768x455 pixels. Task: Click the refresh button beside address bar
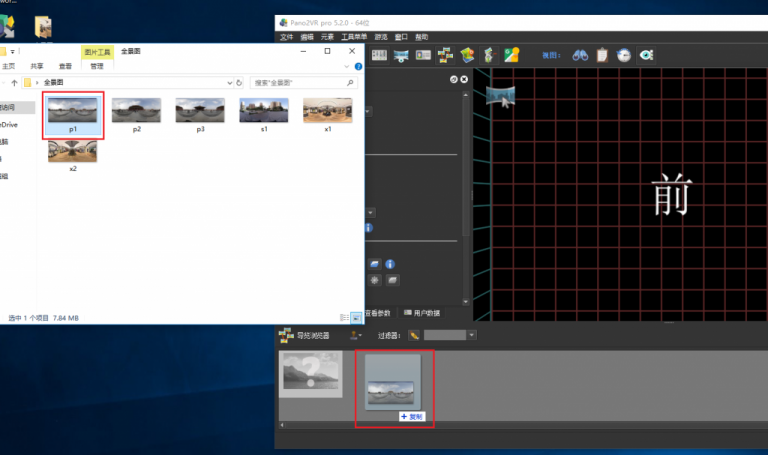[x=239, y=83]
